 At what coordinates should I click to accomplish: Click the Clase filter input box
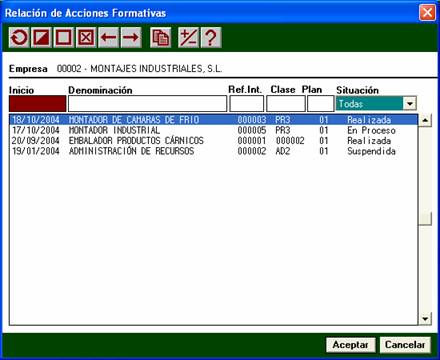coord(286,104)
